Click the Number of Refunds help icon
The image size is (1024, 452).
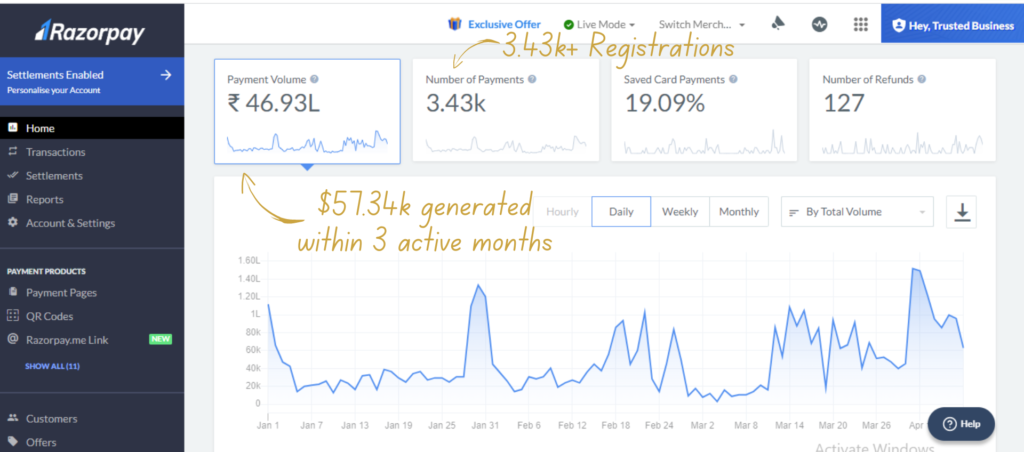pyautogui.click(x=921, y=79)
